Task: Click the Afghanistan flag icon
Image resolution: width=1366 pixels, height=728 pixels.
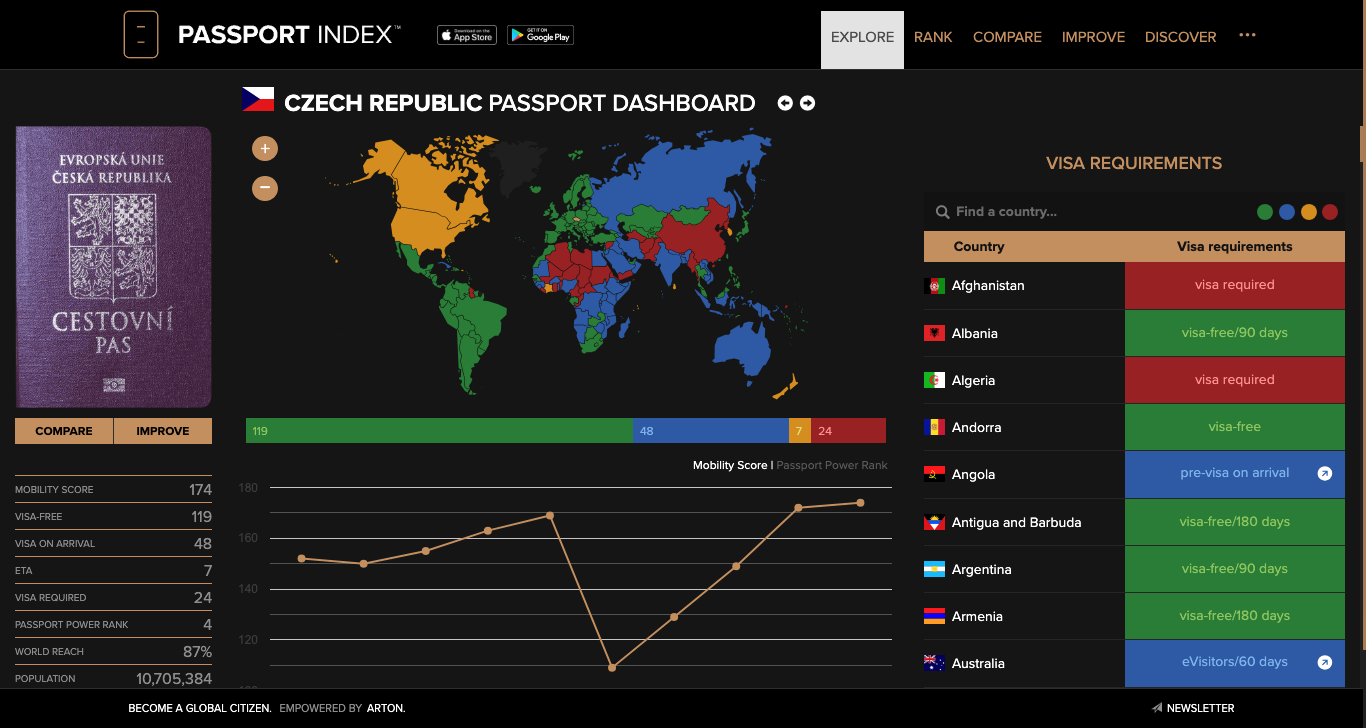Action: click(x=935, y=286)
